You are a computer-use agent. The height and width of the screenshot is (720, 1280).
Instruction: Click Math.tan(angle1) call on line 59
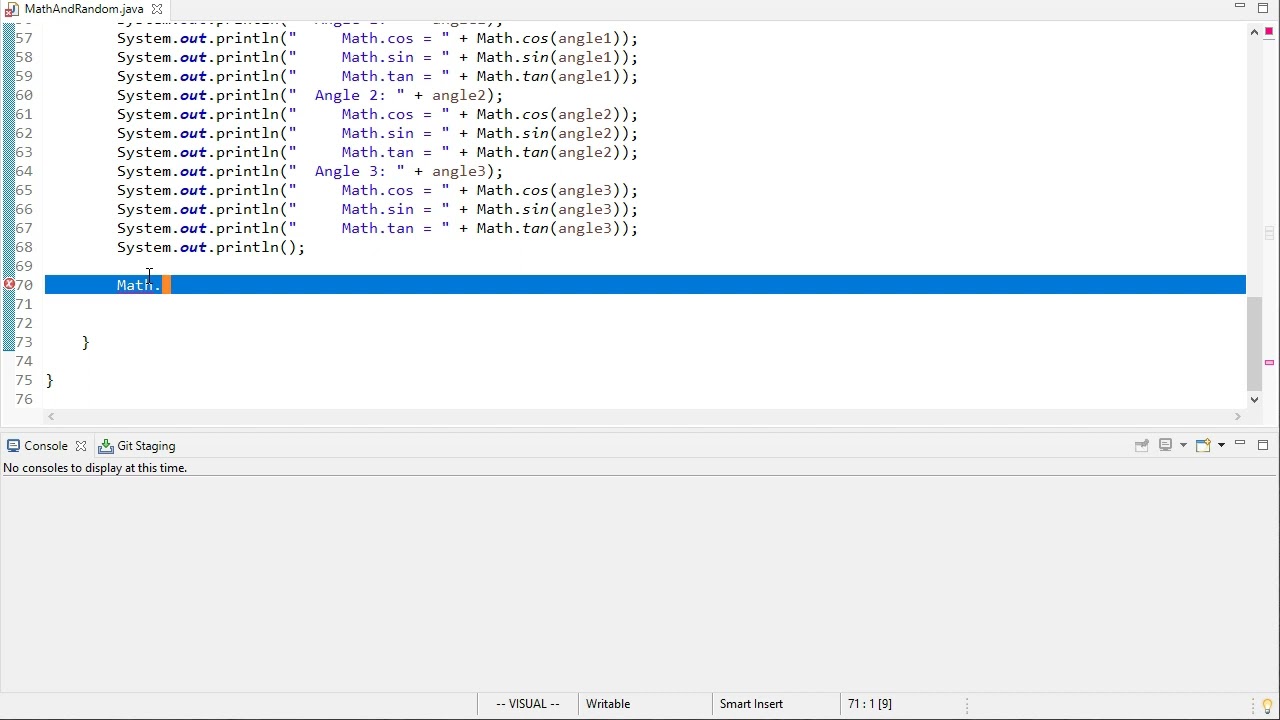tap(553, 76)
